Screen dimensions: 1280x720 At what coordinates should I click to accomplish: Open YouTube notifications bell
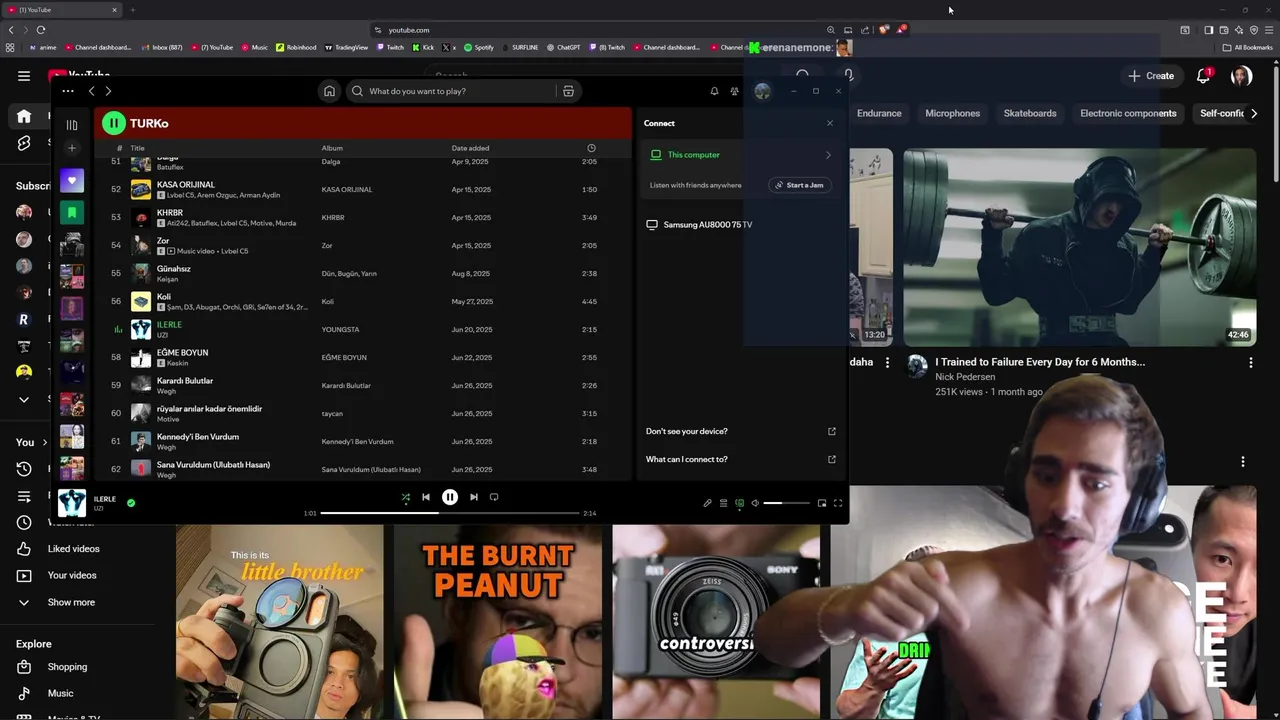tap(1204, 76)
